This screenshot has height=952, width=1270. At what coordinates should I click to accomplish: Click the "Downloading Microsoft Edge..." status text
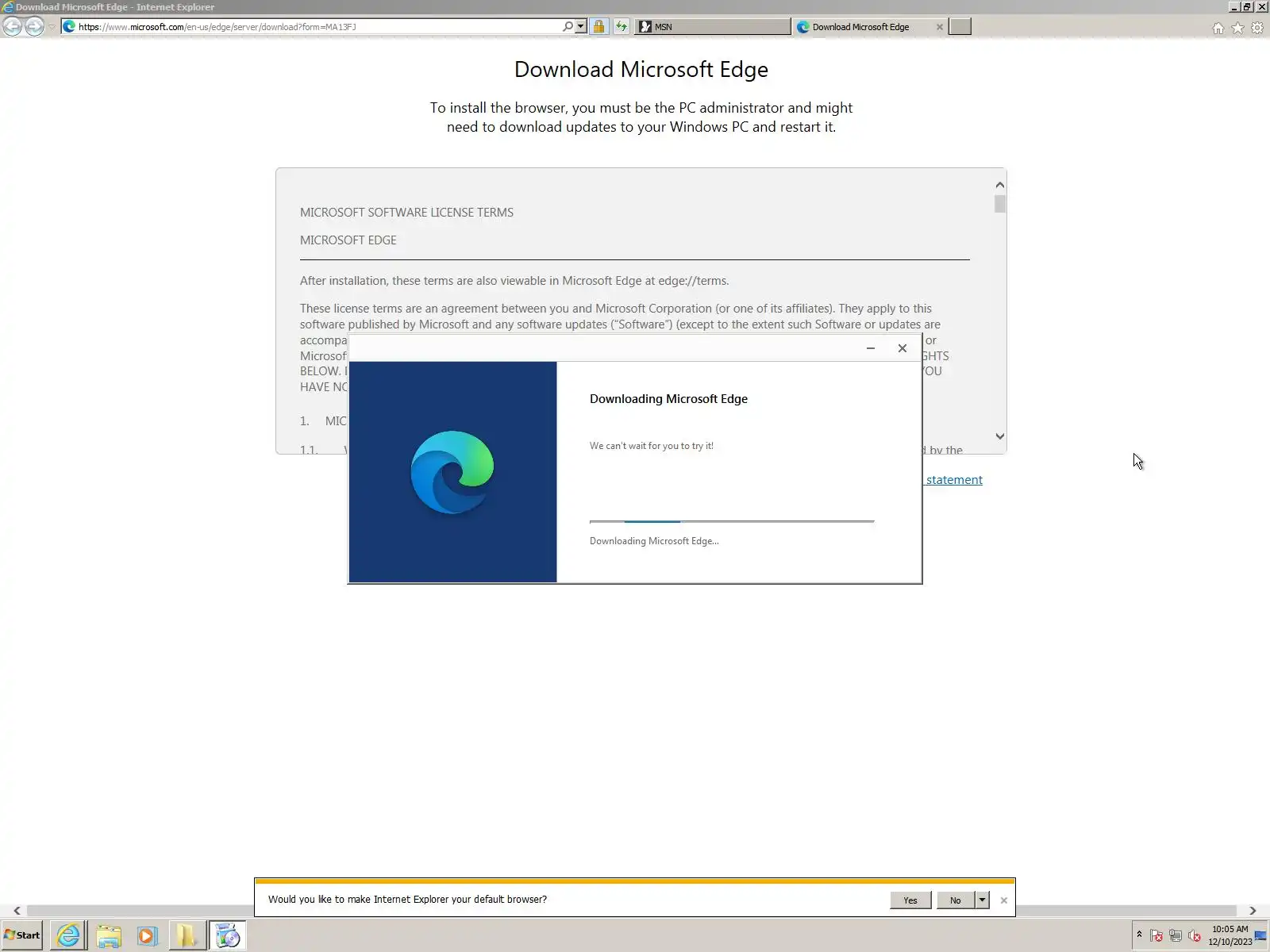(x=654, y=541)
